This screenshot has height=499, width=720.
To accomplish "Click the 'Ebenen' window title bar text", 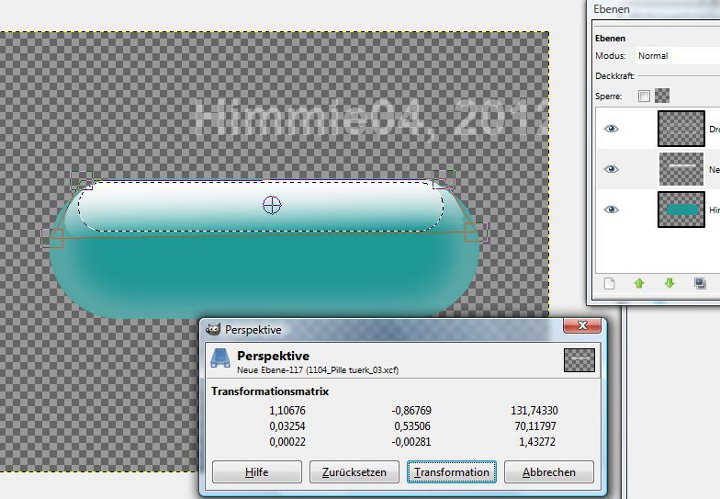I will (x=611, y=9).
